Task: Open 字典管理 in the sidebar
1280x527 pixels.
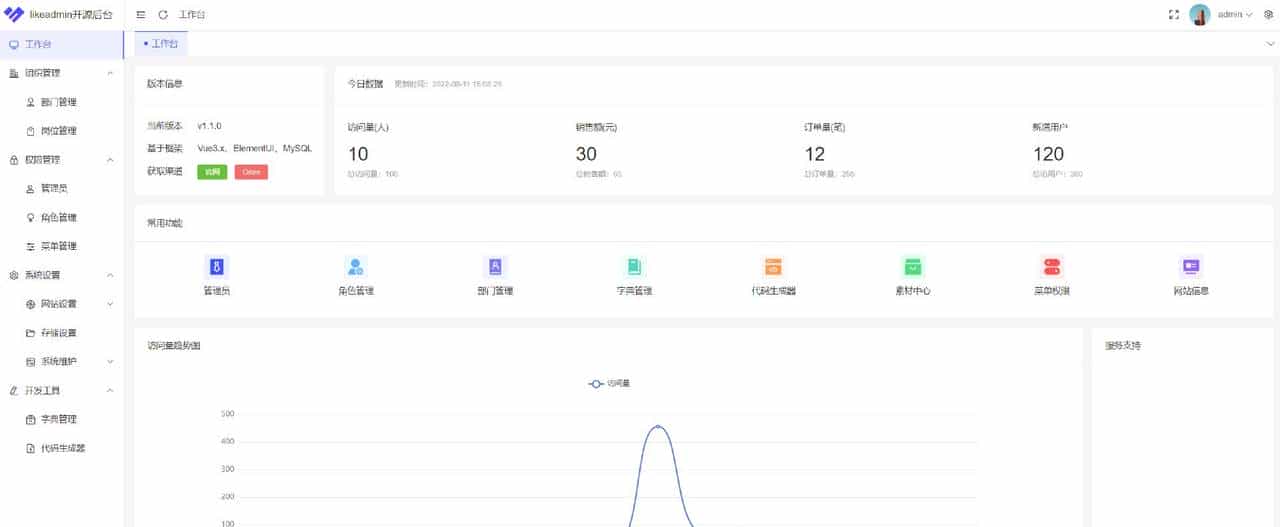Action: pyautogui.click(x=62, y=419)
